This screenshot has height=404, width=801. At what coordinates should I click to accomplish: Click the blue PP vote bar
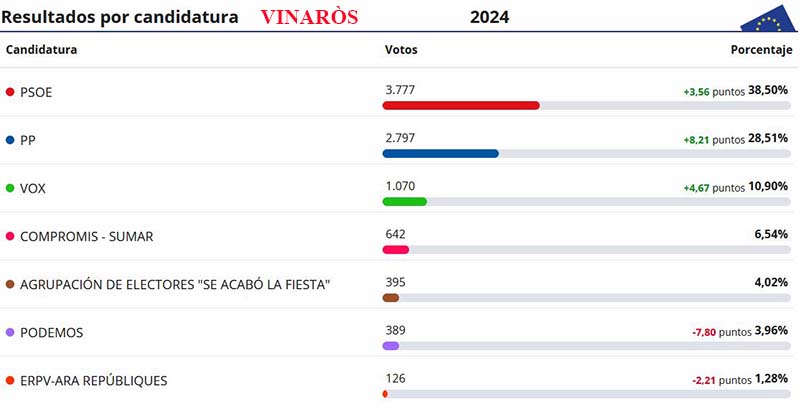click(440, 153)
